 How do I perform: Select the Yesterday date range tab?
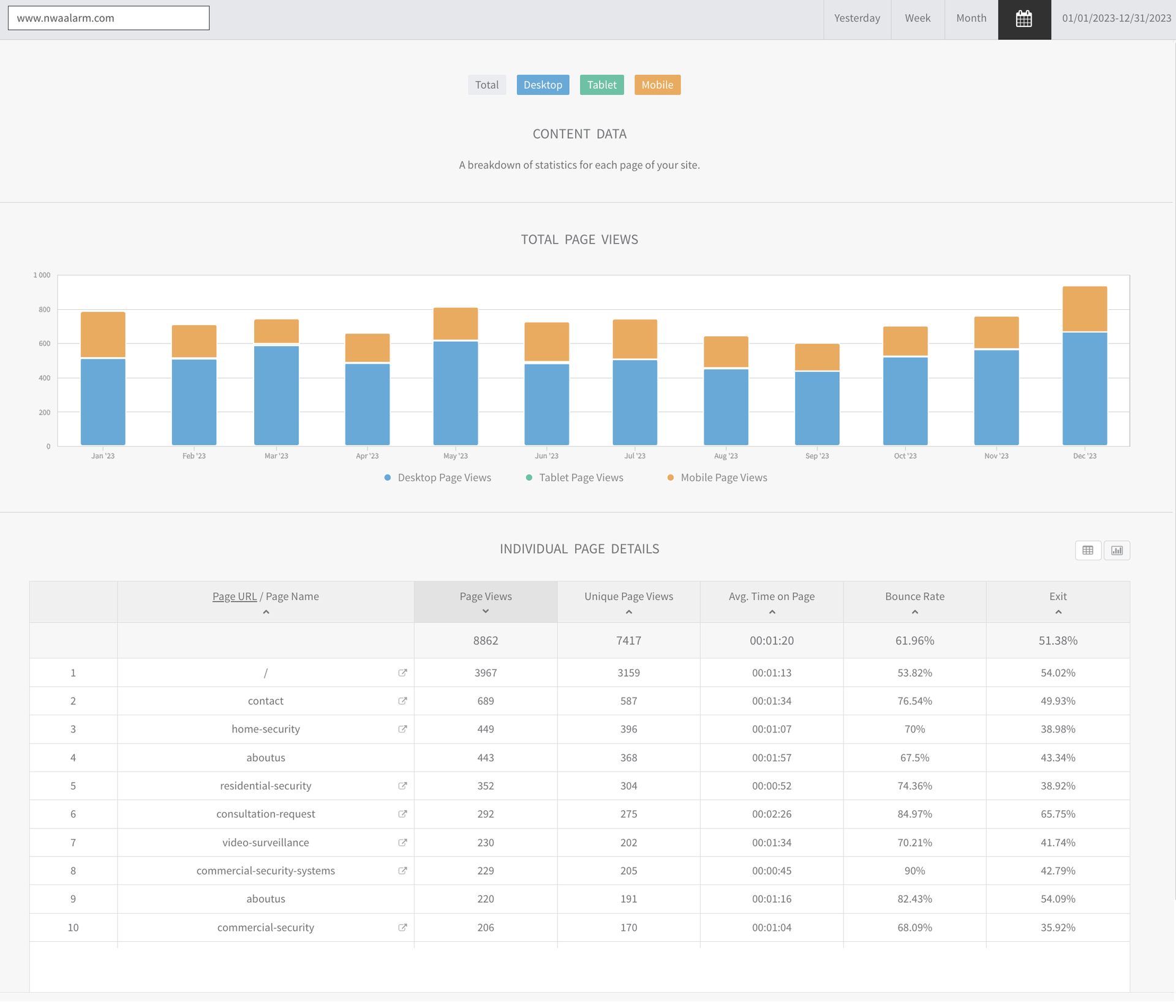[857, 18]
